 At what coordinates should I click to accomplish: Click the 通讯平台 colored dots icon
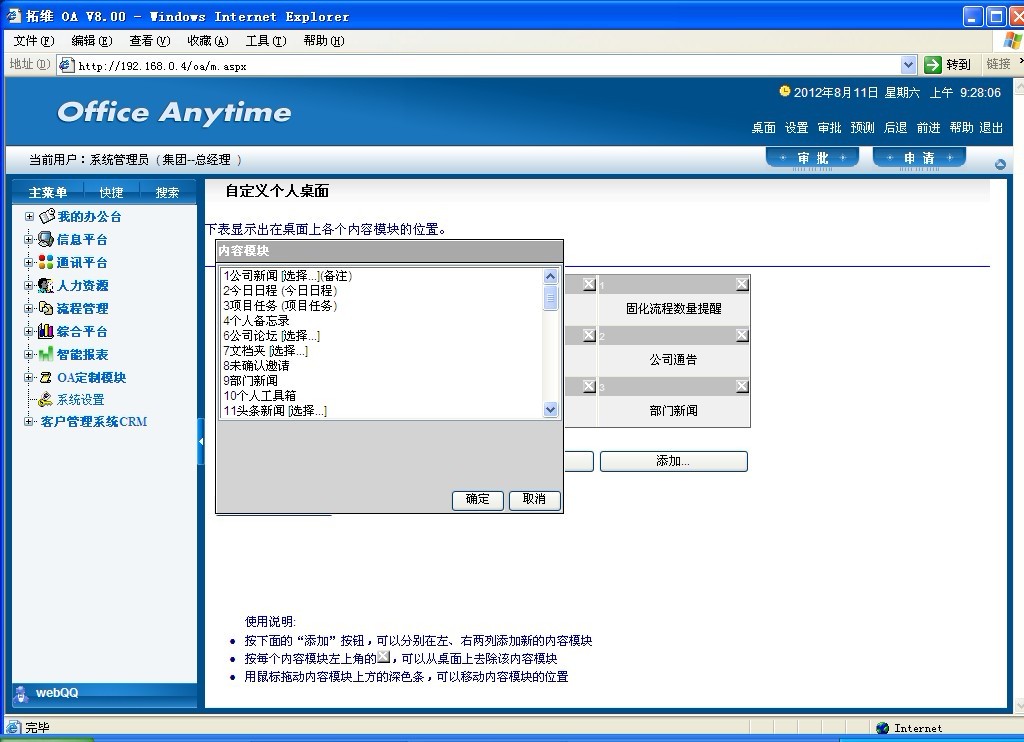click(46, 262)
